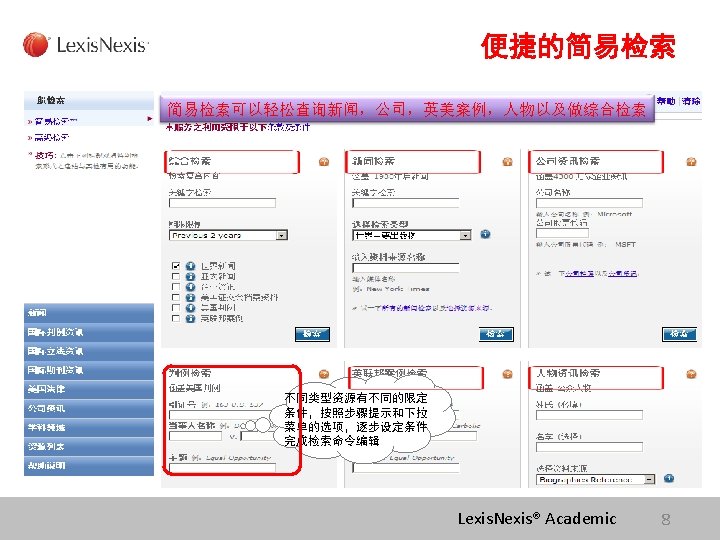Expand the 简易检索 arrow in sidebar
Image resolution: width=720 pixels, height=540 pixels.
pos(150,119)
